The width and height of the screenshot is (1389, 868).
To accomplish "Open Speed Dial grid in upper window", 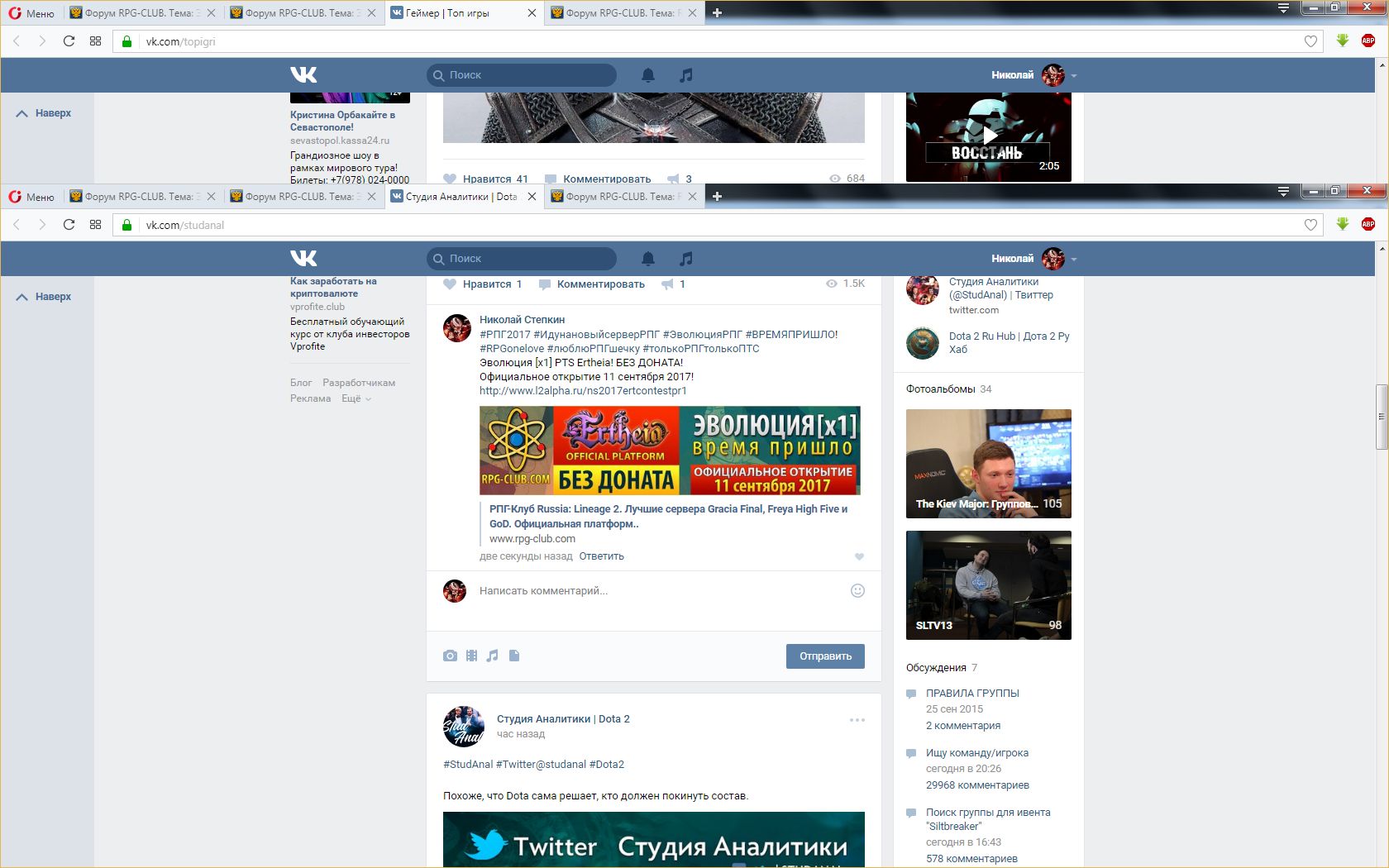I will pos(96,41).
